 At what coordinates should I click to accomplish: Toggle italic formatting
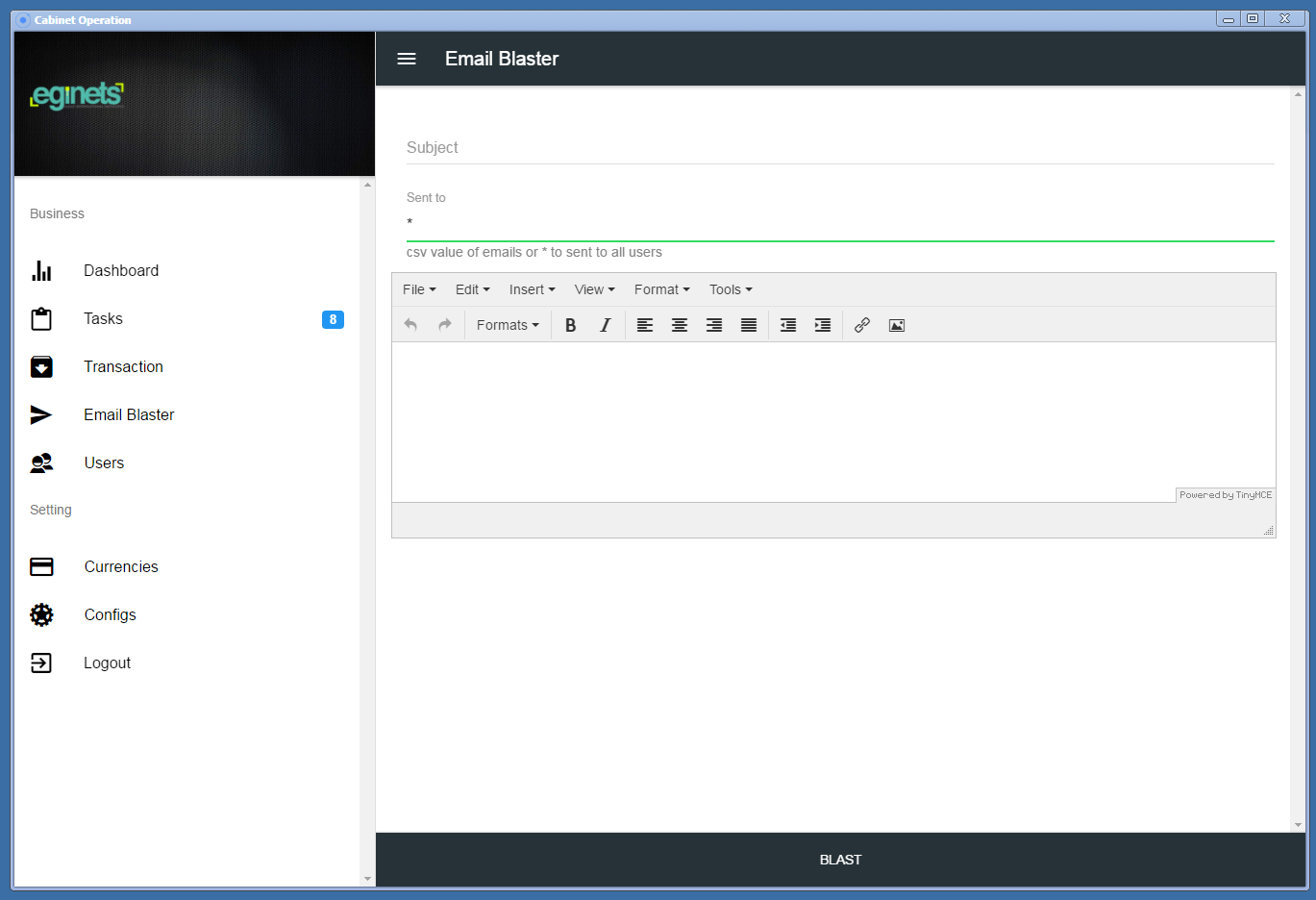tap(605, 325)
